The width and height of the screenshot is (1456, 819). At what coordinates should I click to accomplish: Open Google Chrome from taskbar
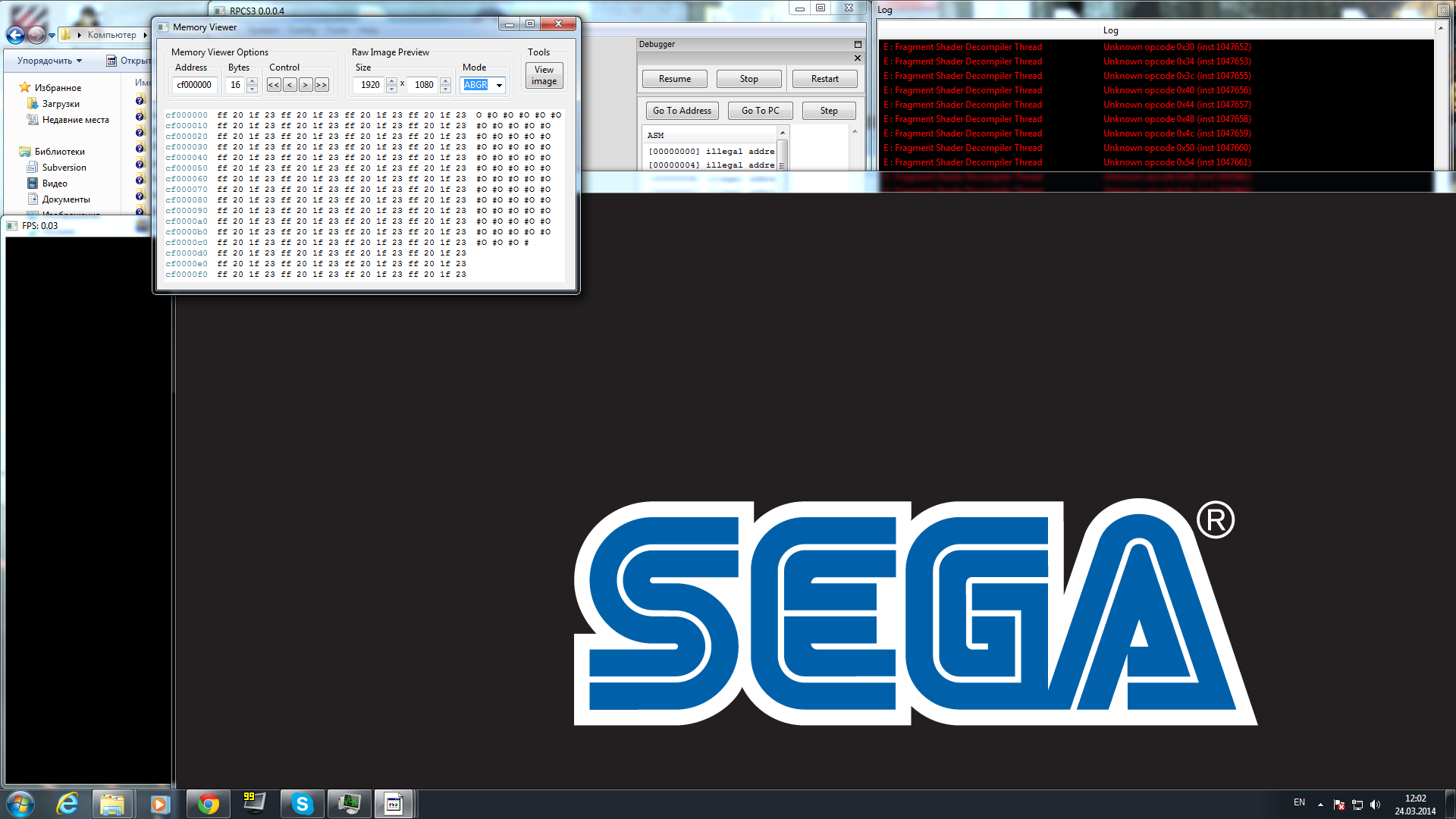(208, 804)
